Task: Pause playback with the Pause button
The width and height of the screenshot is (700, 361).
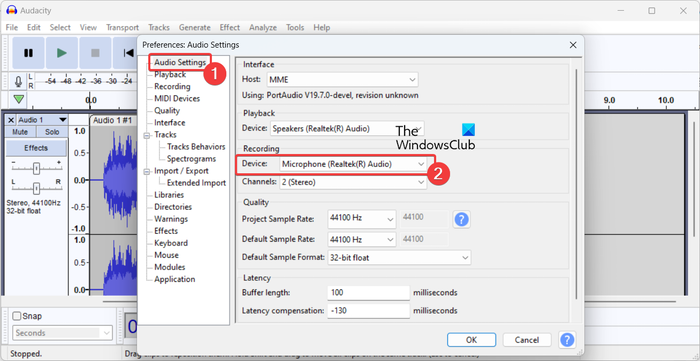Action: pyautogui.click(x=29, y=53)
